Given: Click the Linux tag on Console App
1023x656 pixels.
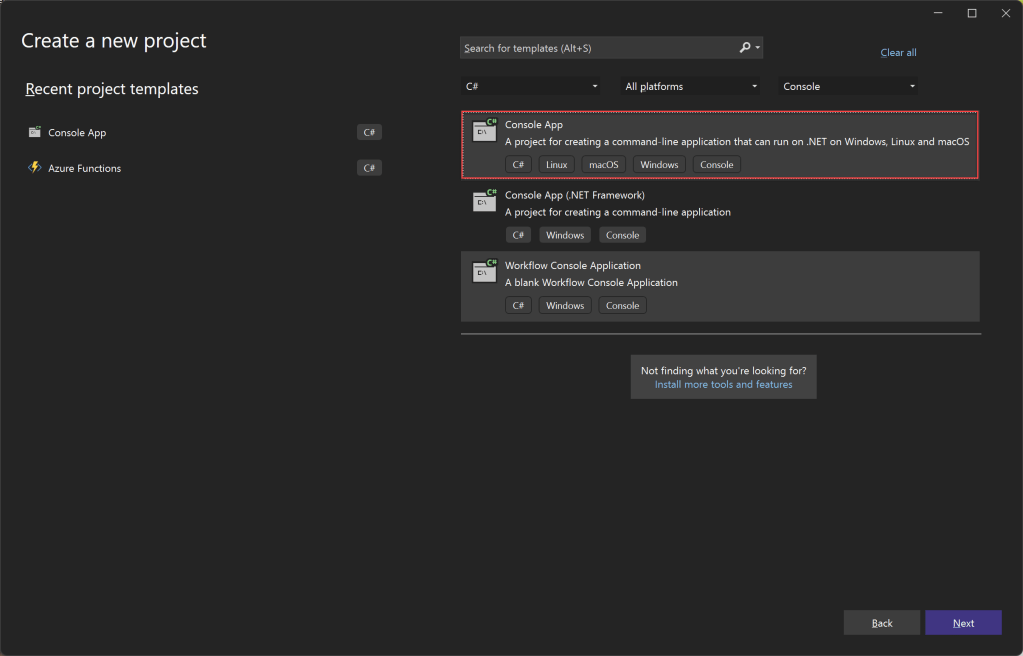Looking at the screenshot, I should pyautogui.click(x=556, y=165).
